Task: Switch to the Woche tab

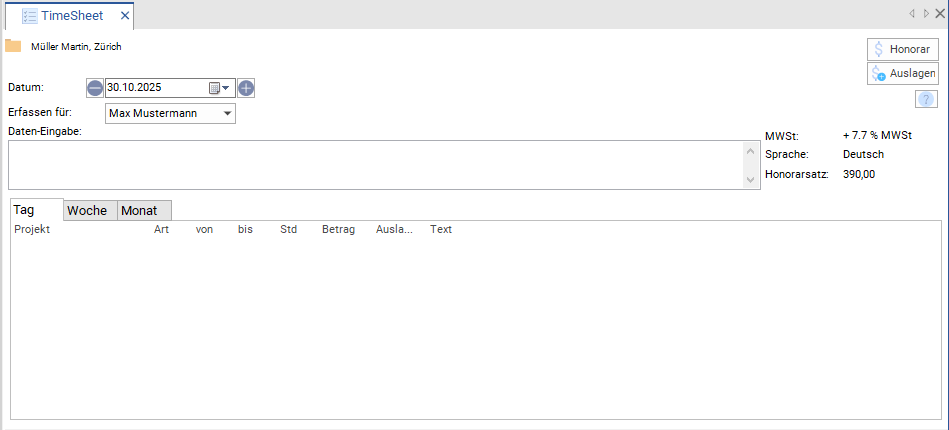Action: click(90, 211)
